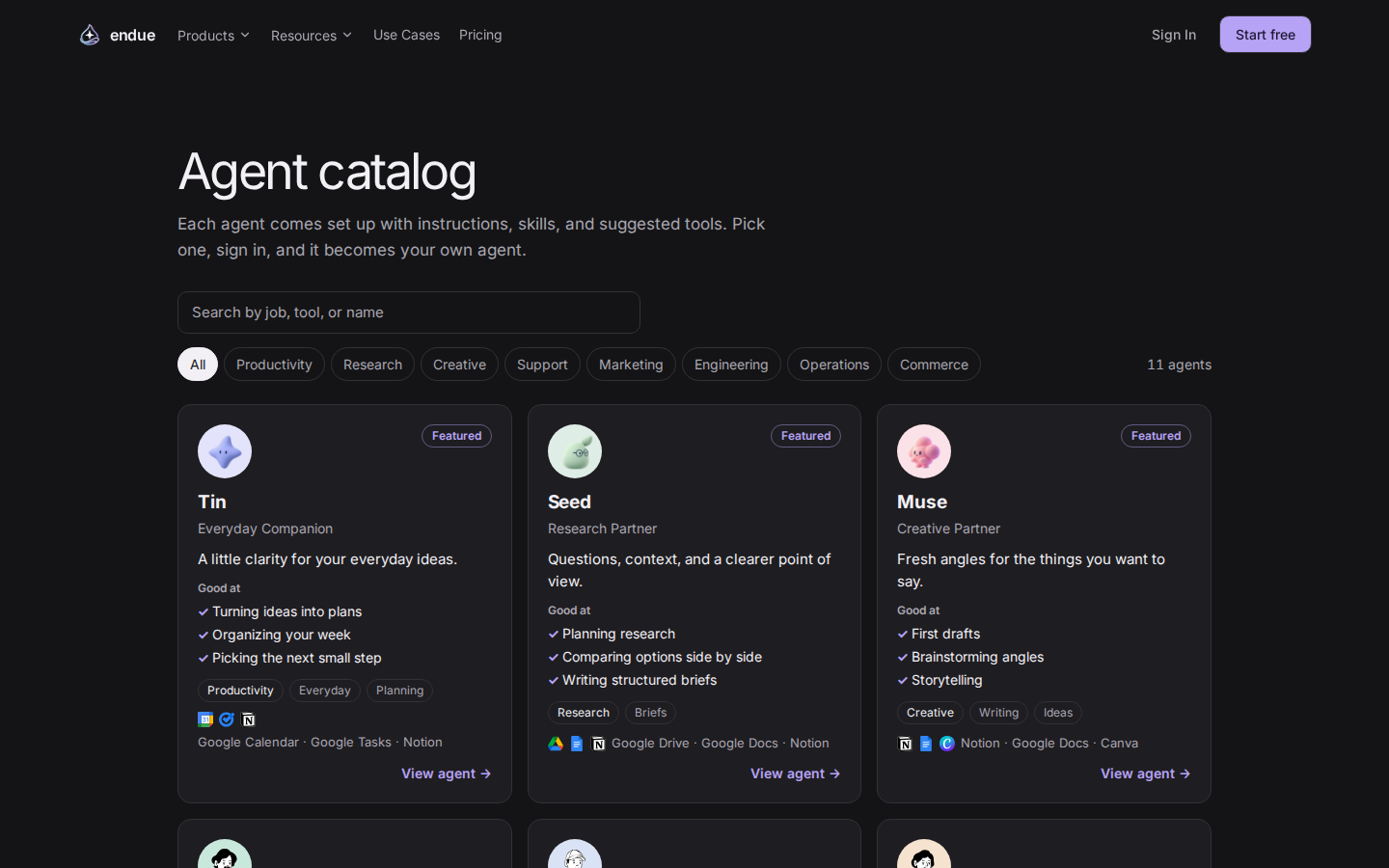View agent link for Seed
Screen dimensions: 1389x868
coord(796,773)
